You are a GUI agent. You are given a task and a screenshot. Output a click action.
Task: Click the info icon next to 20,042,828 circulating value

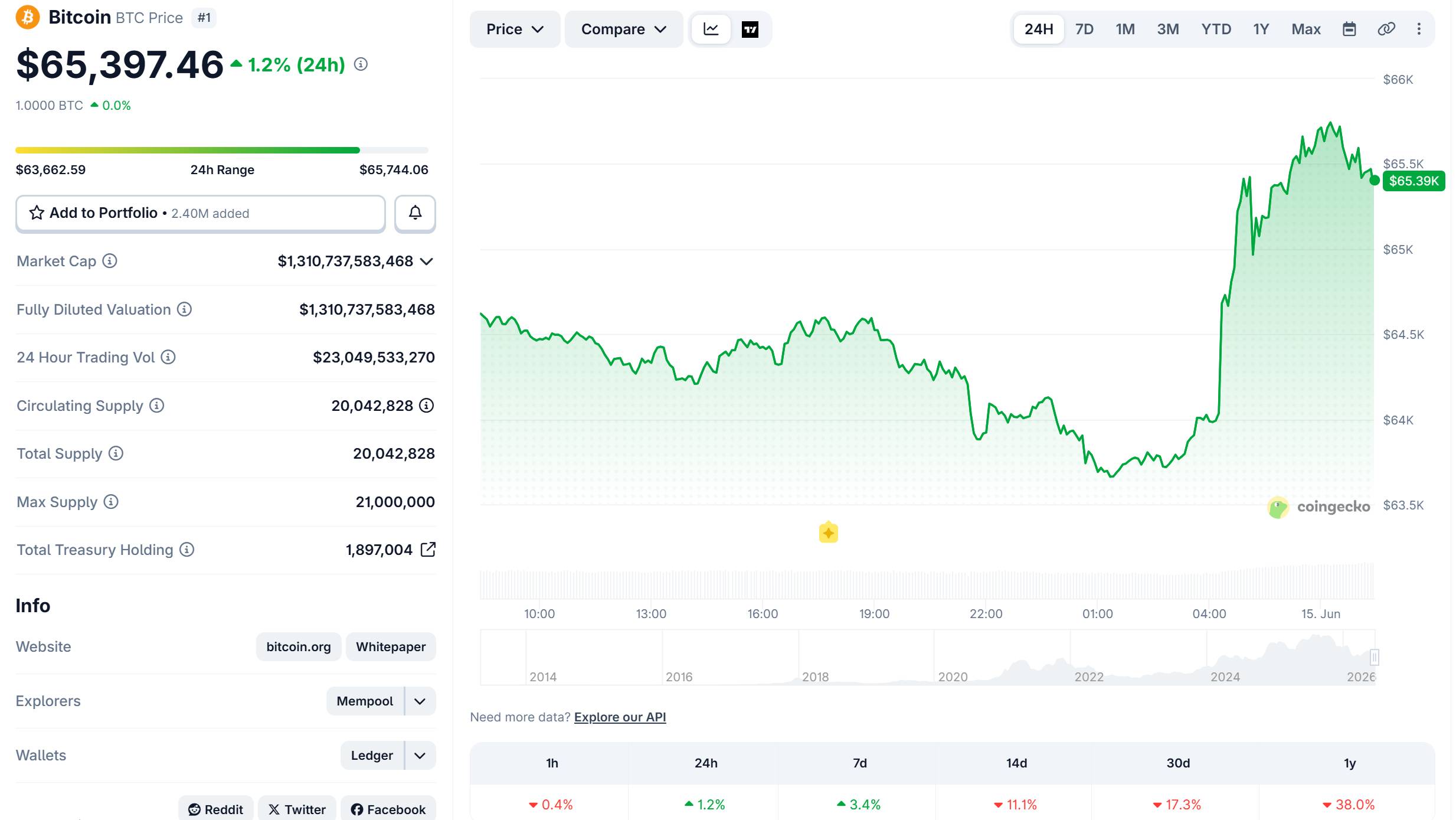[426, 406]
